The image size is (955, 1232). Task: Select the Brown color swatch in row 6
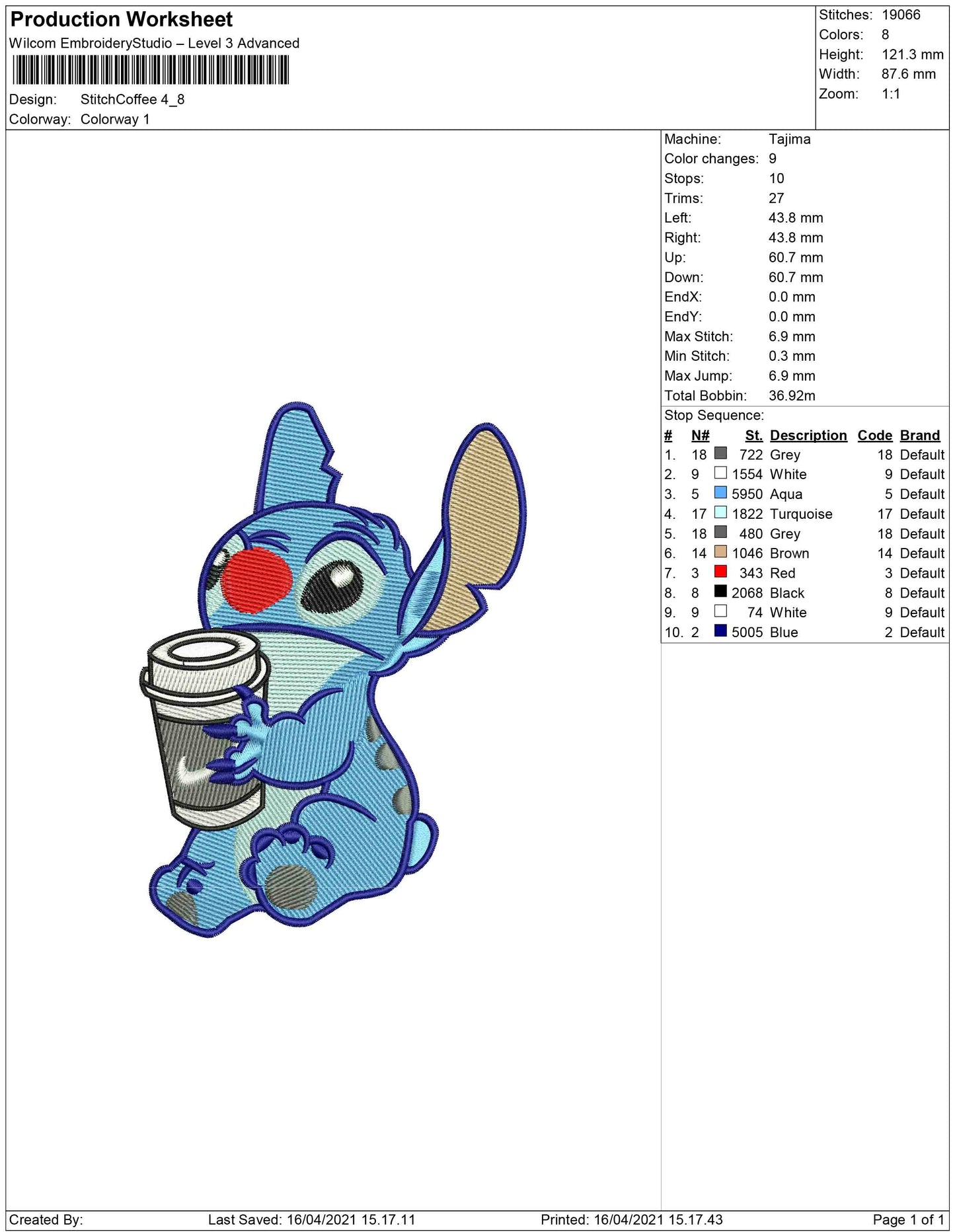pyautogui.click(x=720, y=553)
